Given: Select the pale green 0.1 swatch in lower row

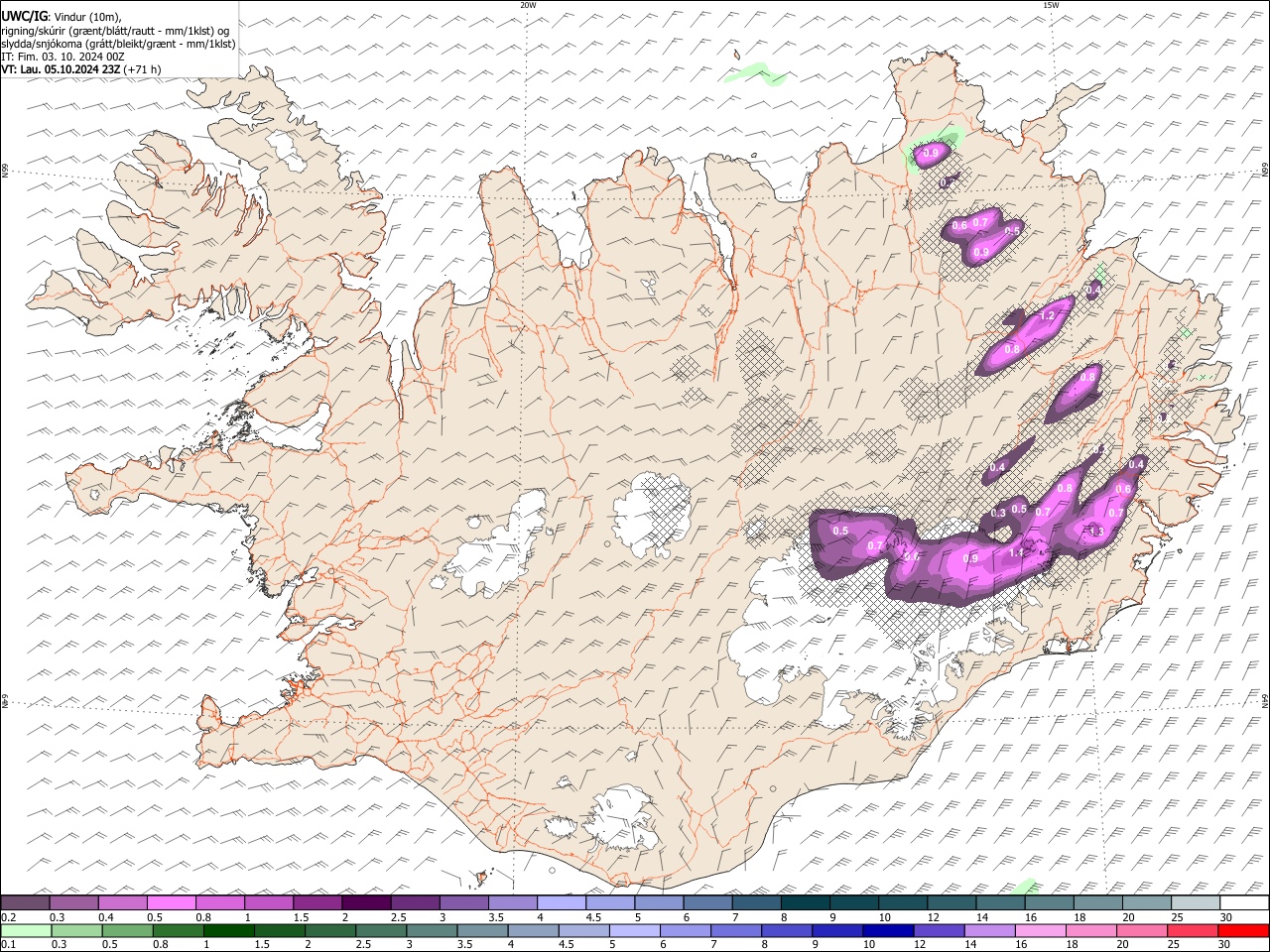Looking at the screenshot, I should [x=25, y=930].
